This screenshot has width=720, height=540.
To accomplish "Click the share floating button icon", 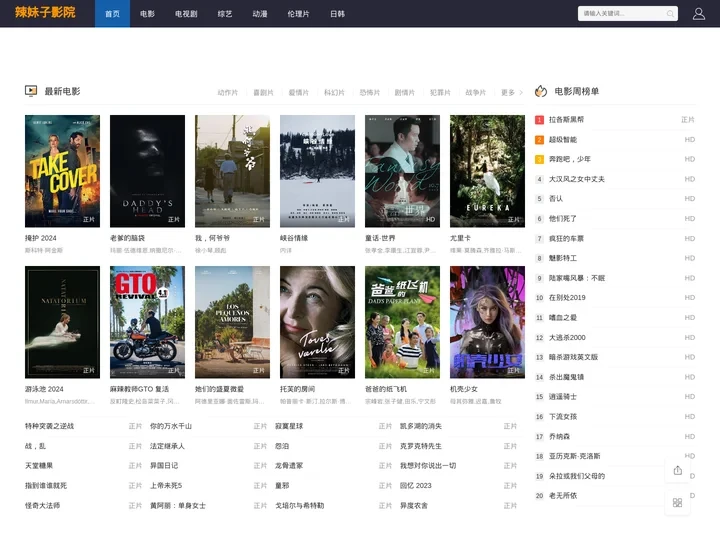I will coord(677,470).
